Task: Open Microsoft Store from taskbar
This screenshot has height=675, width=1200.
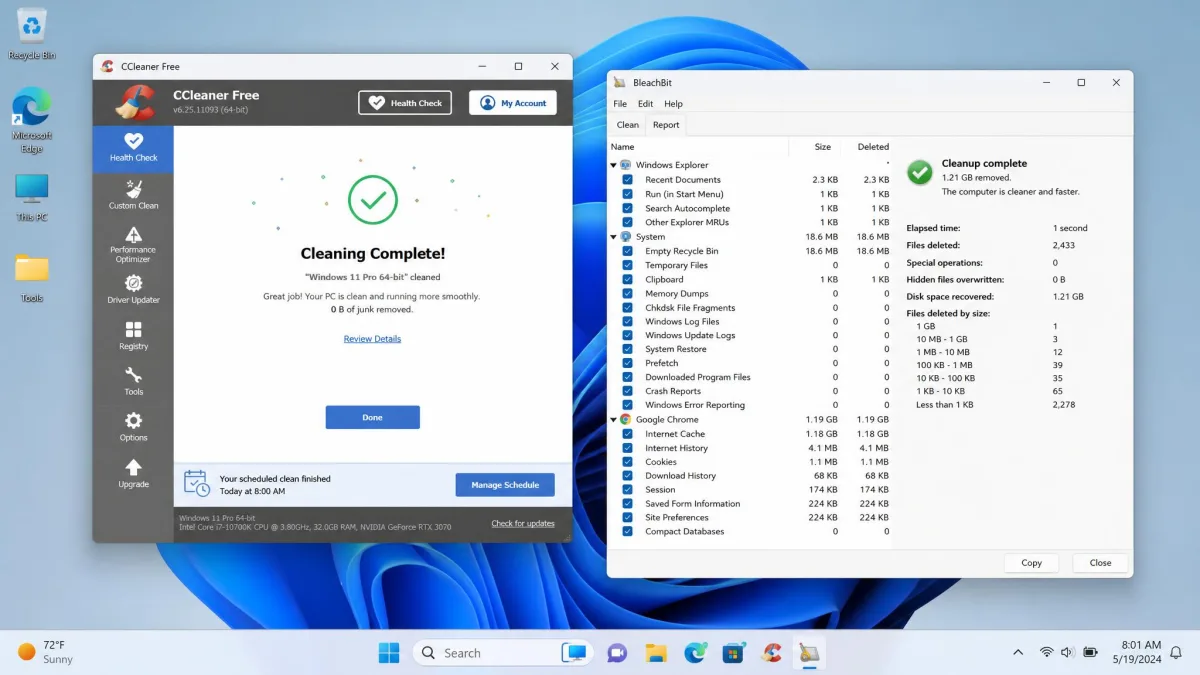Action: 734,653
